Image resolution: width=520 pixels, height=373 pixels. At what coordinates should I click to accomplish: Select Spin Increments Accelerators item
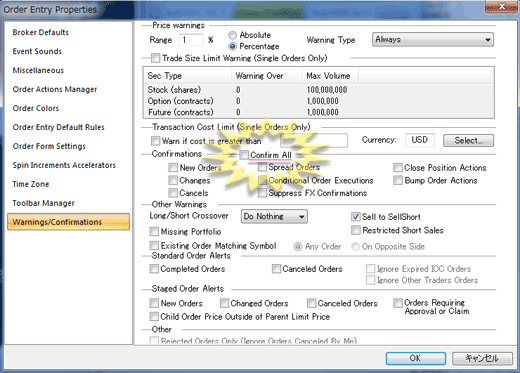(x=64, y=165)
